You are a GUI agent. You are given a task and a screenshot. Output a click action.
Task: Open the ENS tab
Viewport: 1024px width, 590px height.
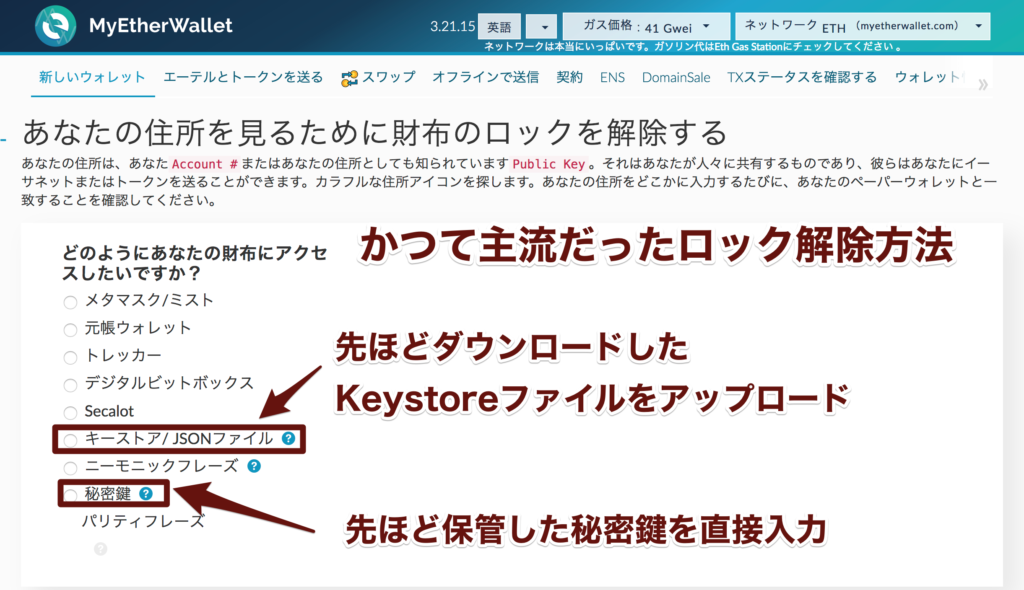613,77
